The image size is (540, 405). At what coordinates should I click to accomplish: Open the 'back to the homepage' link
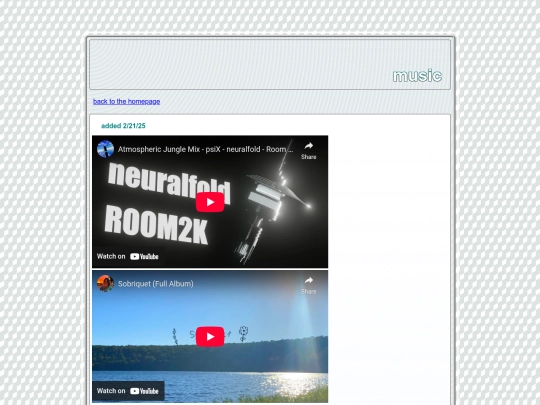126,102
